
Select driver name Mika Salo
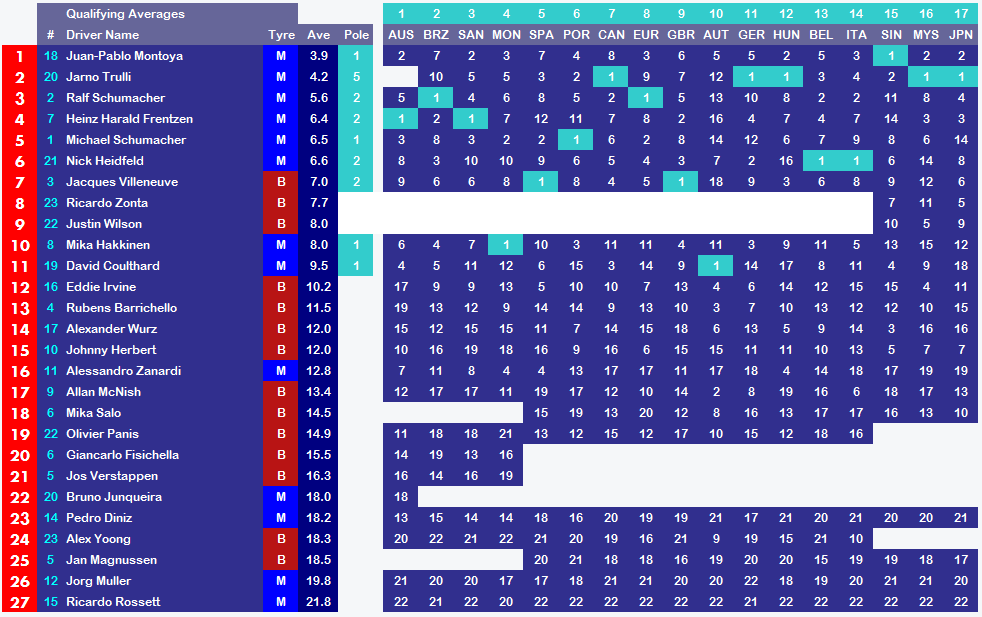(x=93, y=413)
